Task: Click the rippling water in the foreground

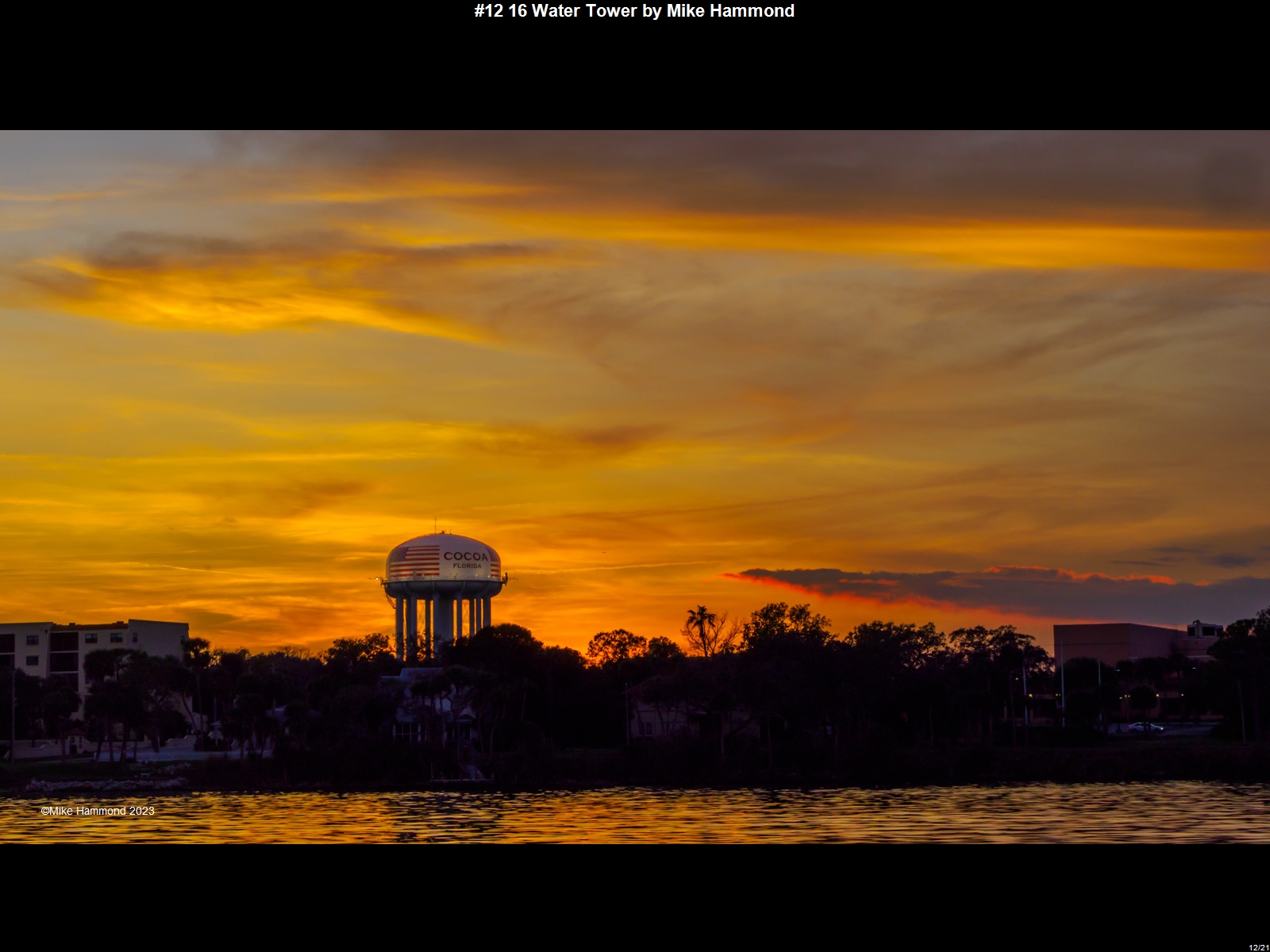Action: coord(635,816)
